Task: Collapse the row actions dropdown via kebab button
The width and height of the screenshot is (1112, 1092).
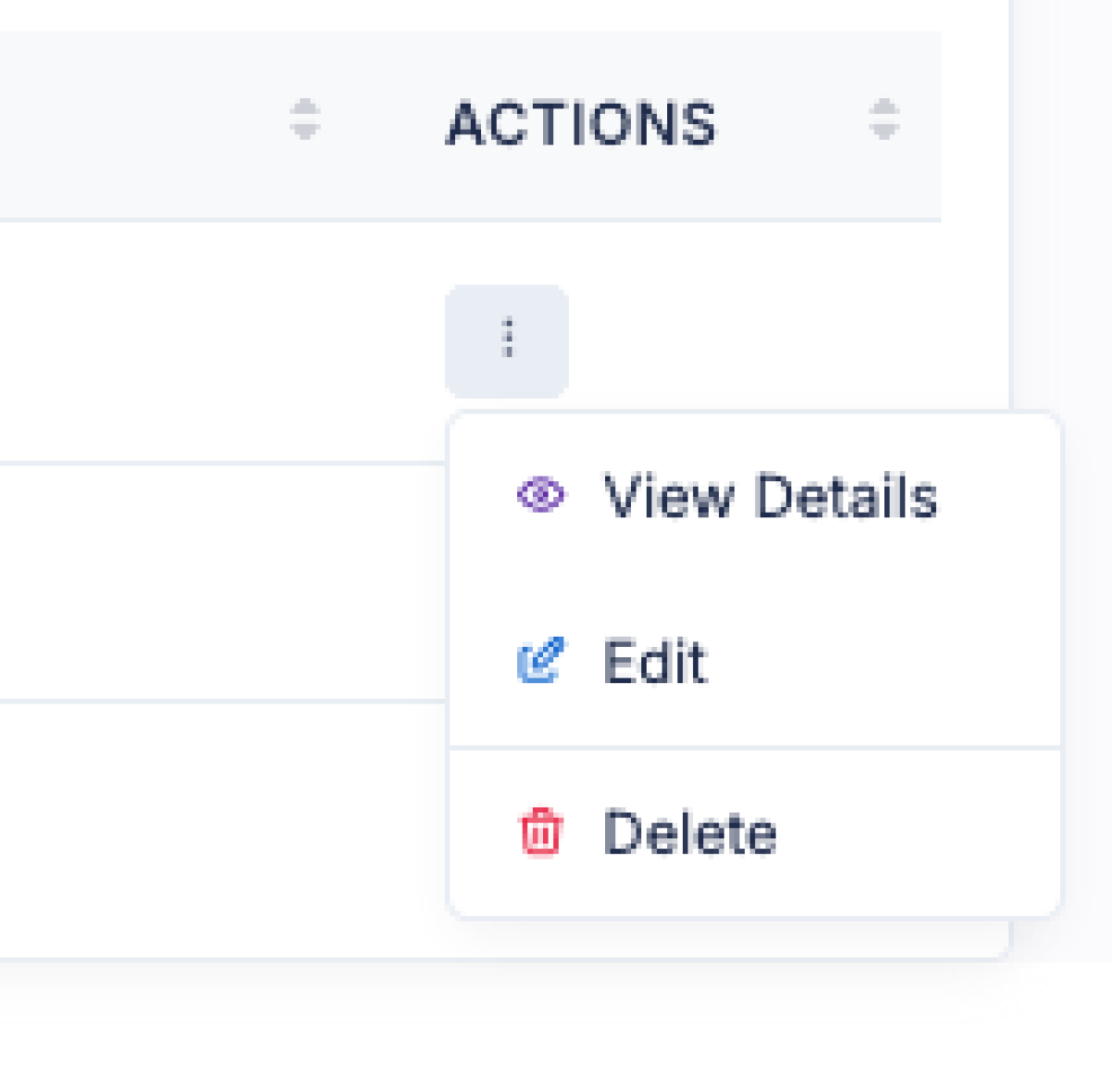Action: click(x=507, y=341)
